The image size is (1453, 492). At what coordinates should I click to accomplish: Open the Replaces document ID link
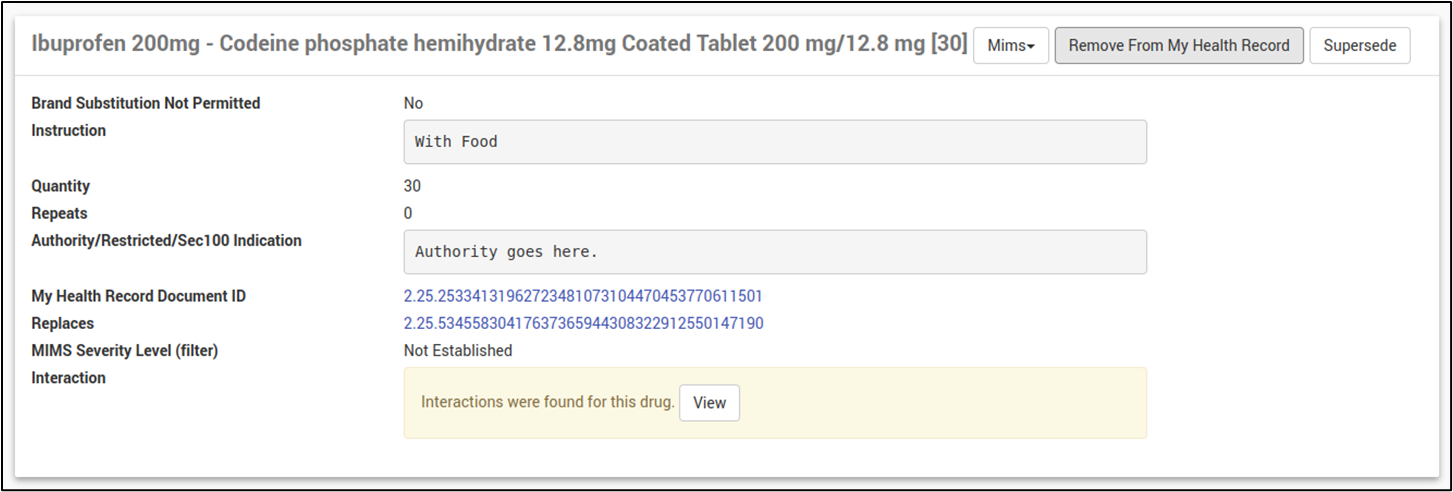coord(583,323)
